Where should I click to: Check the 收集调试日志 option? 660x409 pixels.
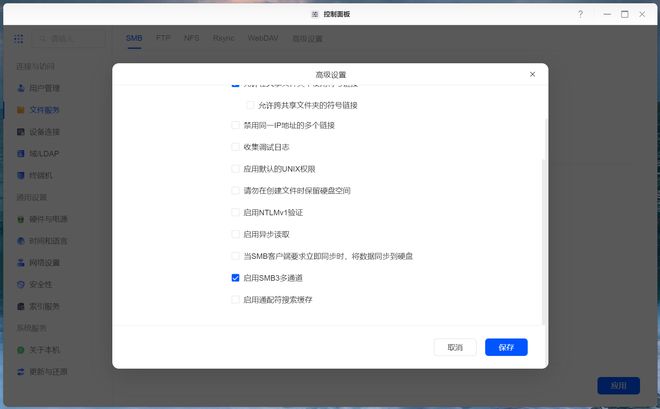[x=235, y=147]
